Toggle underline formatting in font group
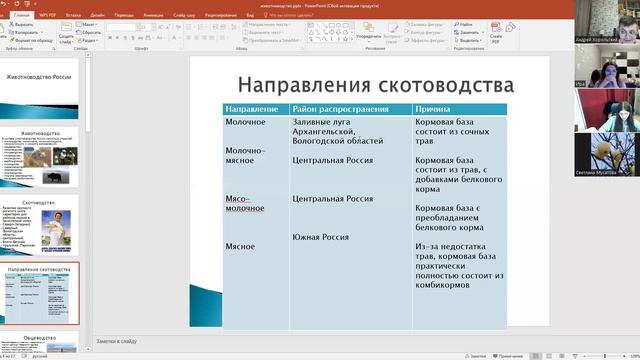Screen dimensions: 640x360 tap(125, 38)
